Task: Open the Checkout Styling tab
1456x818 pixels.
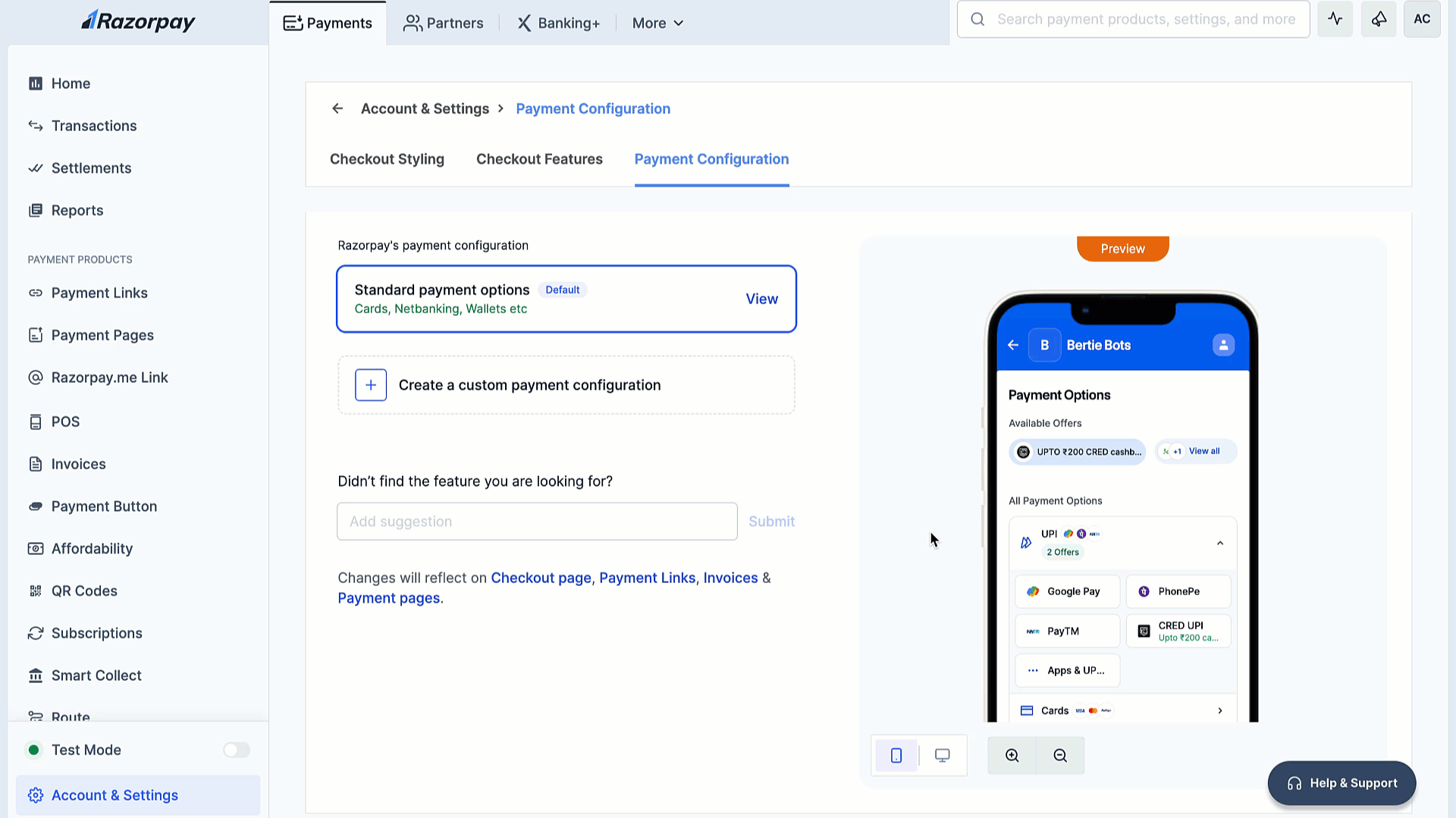Action: [387, 159]
